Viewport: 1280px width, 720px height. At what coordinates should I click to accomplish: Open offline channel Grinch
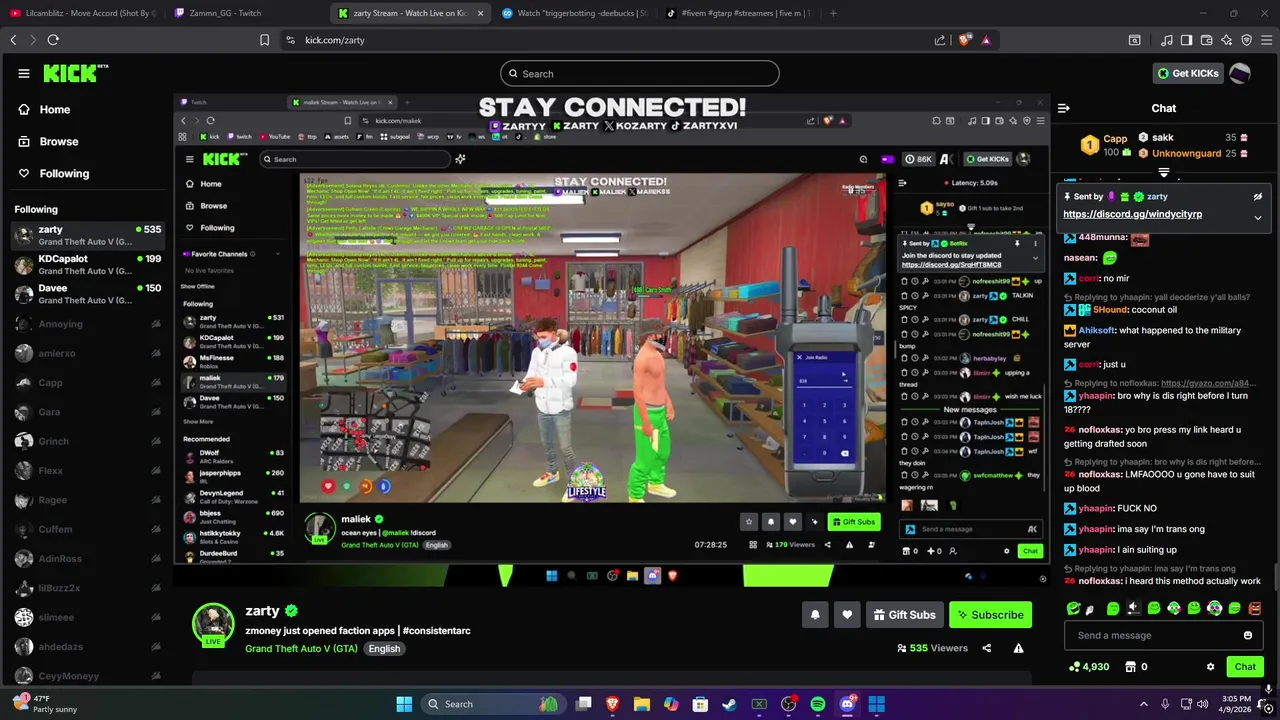(88, 441)
